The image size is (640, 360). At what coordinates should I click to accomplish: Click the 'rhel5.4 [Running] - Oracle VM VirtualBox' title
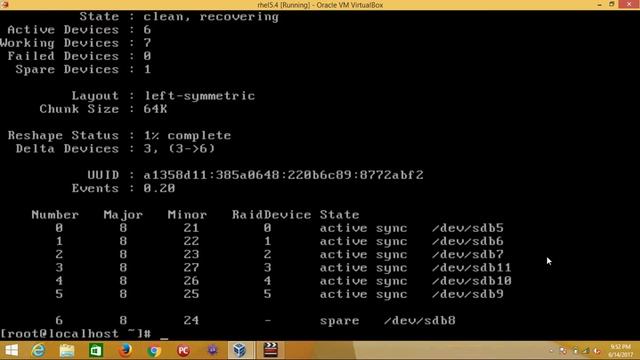(320, 5)
